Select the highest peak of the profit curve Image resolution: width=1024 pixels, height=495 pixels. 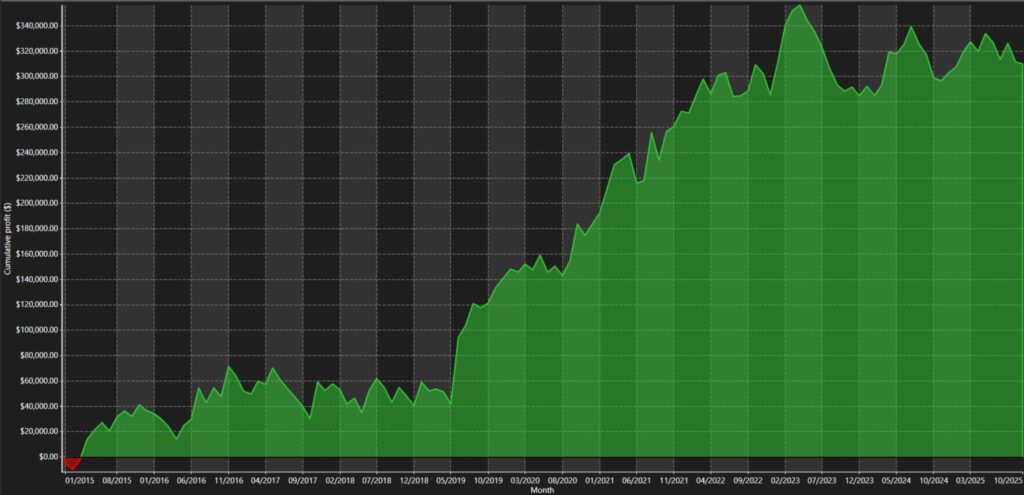pos(798,6)
